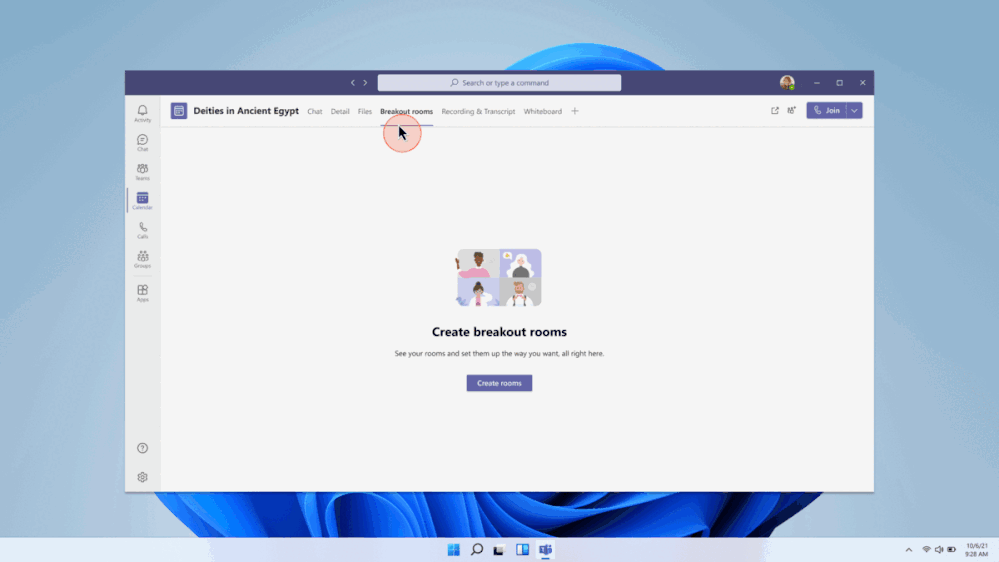The width and height of the screenshot is (999, 562).
Task: Open Groups in the left sidebar
Action: coord(142,259)
